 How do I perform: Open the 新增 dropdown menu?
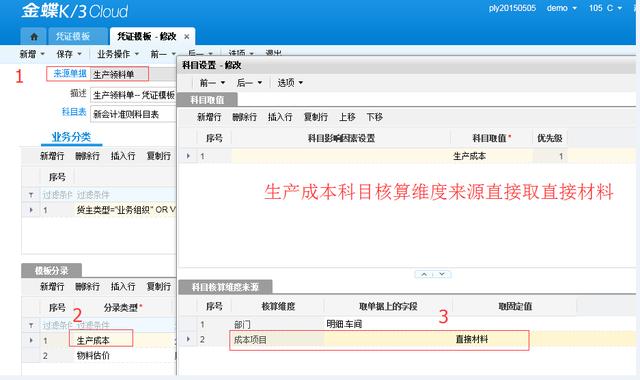[x=32, y=54]
